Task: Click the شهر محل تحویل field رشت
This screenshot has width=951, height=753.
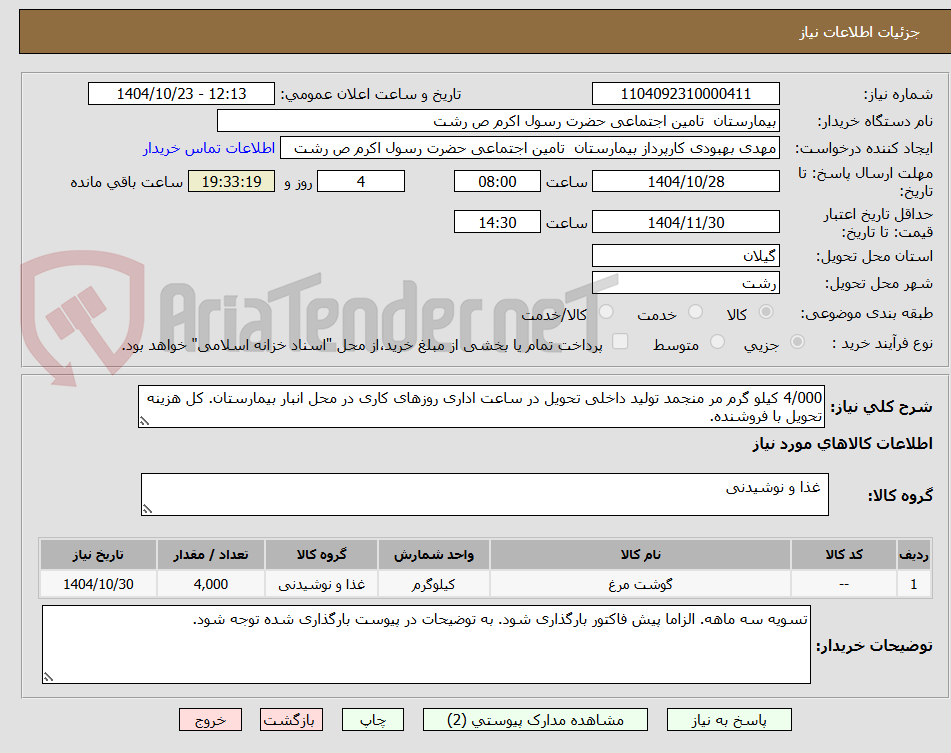Action: point(685,283)
